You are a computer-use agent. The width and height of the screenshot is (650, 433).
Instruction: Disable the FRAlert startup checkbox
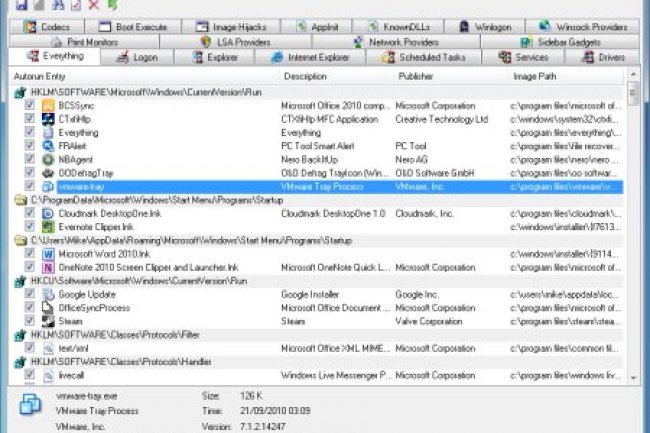30,145
